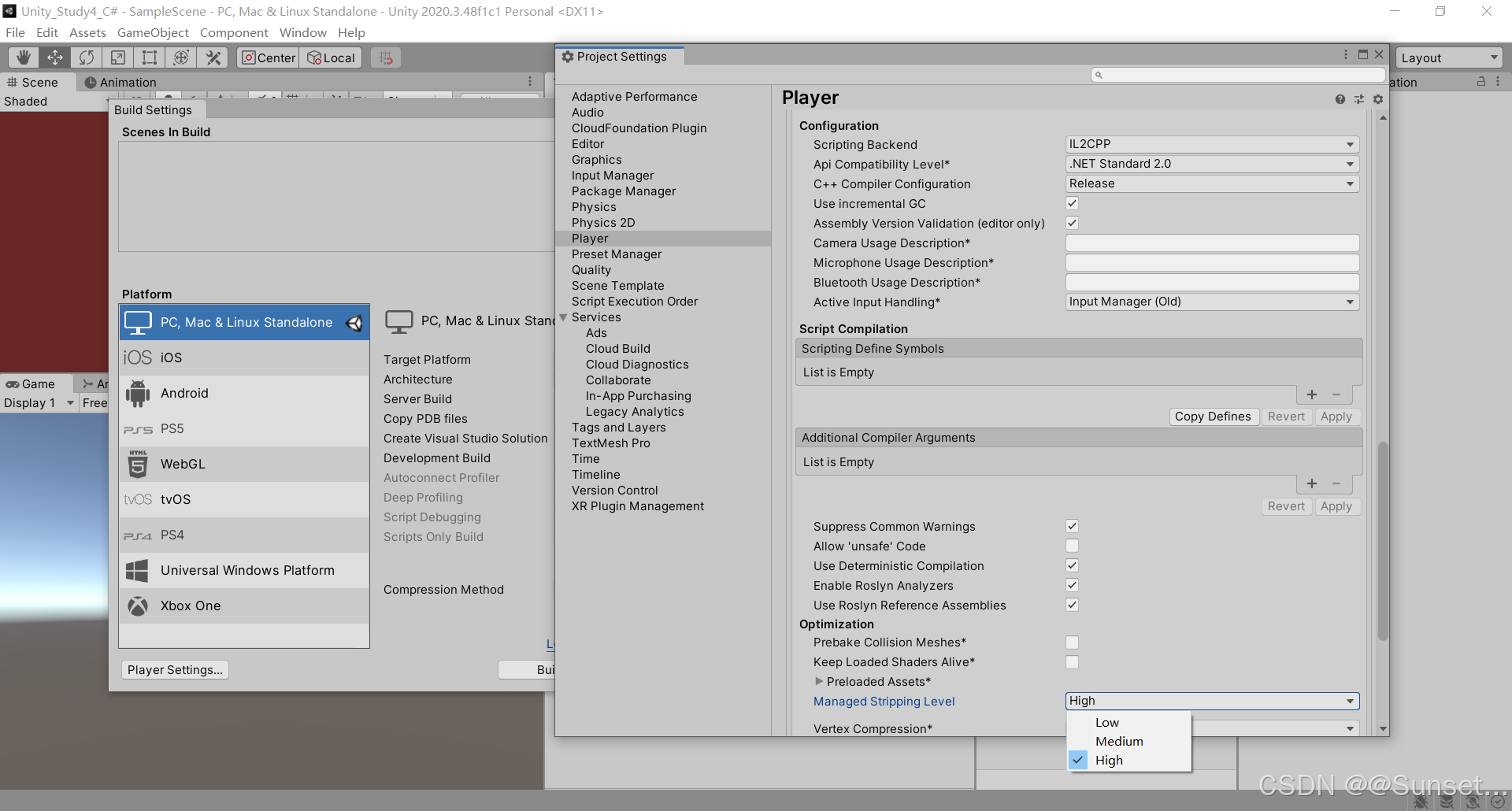Open Scripting Backend dropdown
Screen dimensions: 1512x811
coord(1212,144)
